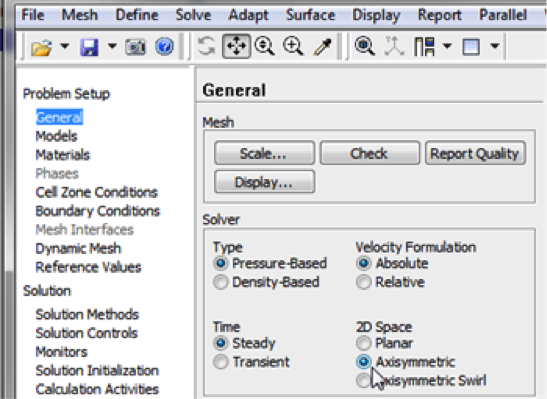The width and height of the screenshot is (547, 399).
Task: Click the Scale... button
Action: [x=264, y=153]
